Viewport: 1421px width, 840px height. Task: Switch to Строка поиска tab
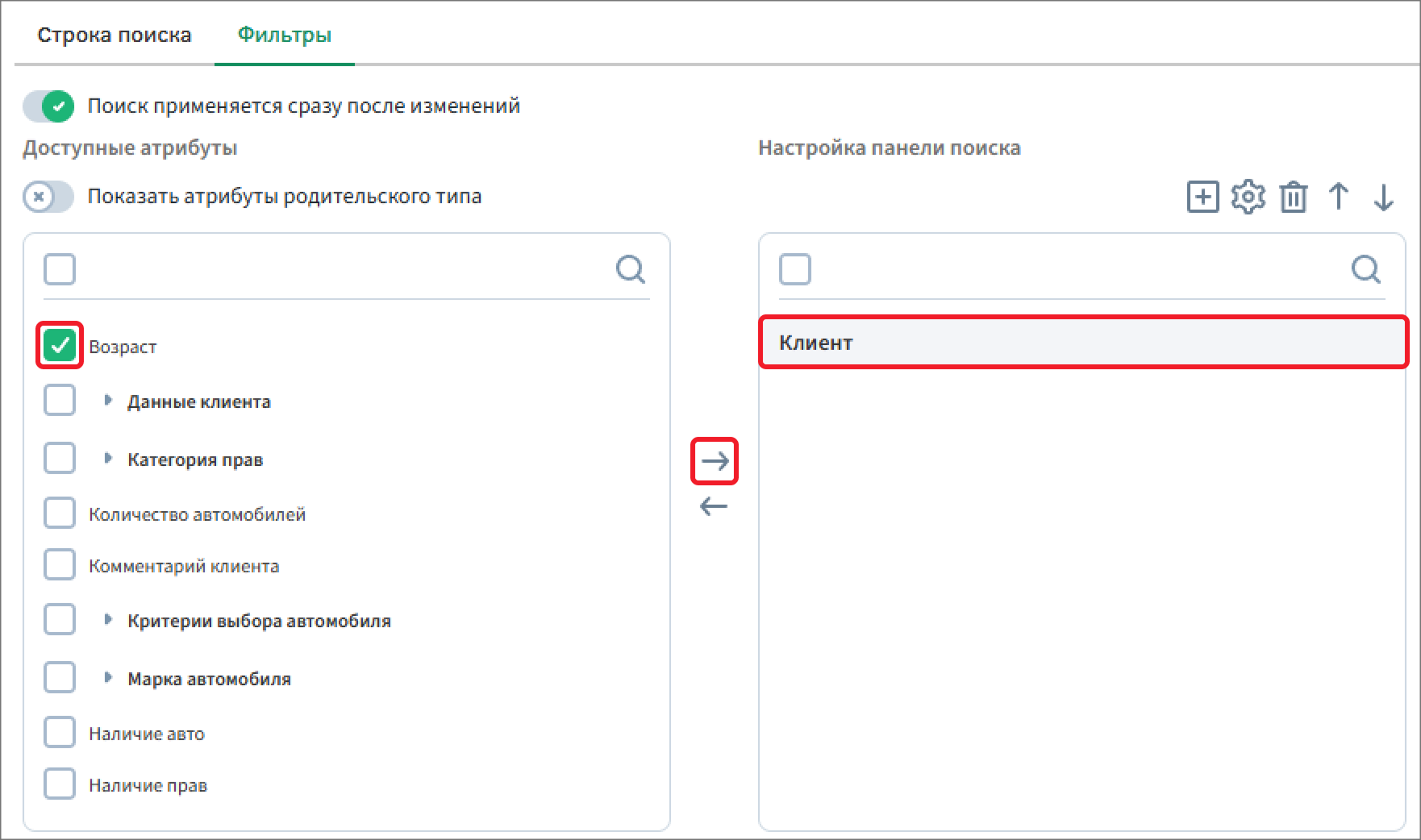(115, 35)
